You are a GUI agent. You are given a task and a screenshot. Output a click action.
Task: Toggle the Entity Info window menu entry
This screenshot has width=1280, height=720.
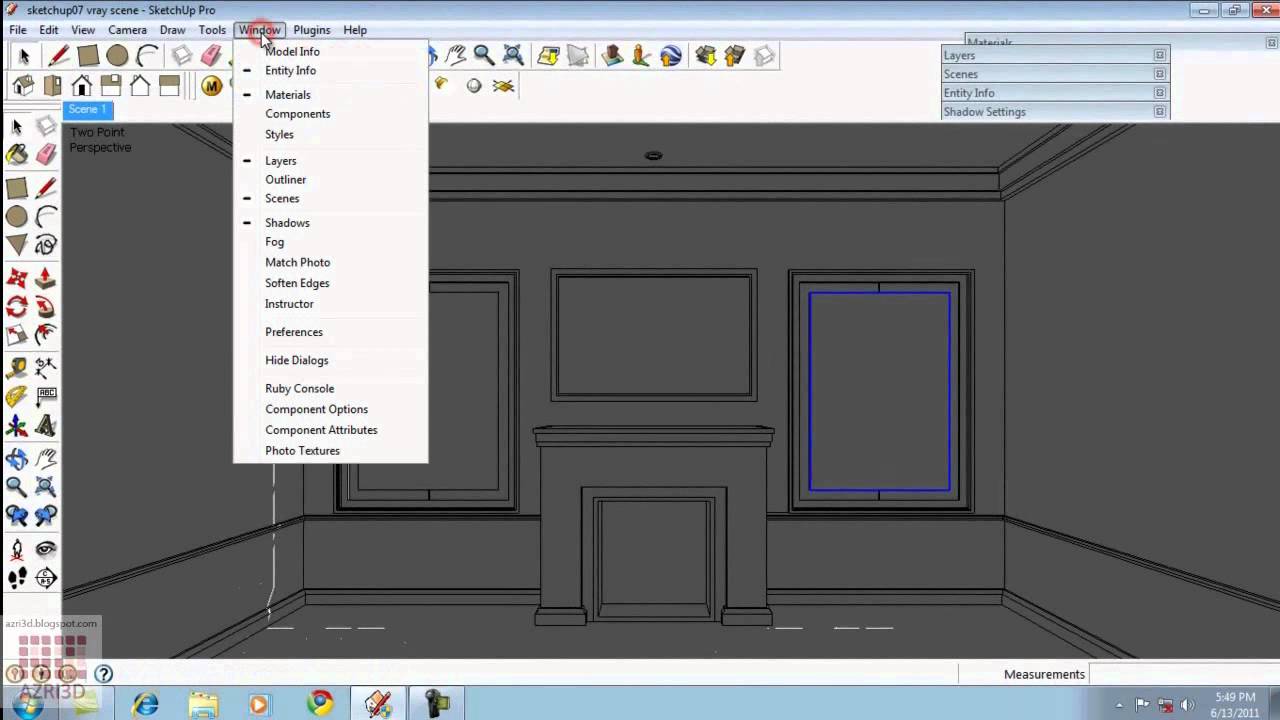[331, 71]
